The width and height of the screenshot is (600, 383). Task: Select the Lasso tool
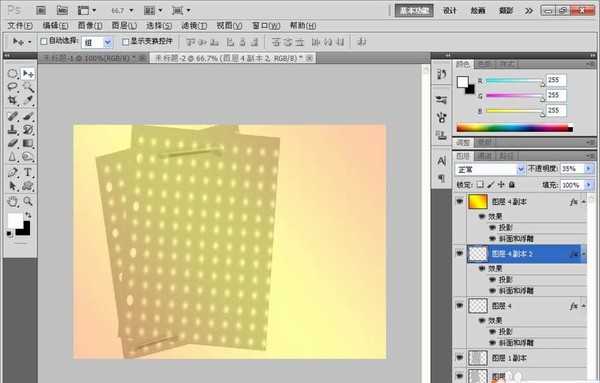tap(13, 87)
